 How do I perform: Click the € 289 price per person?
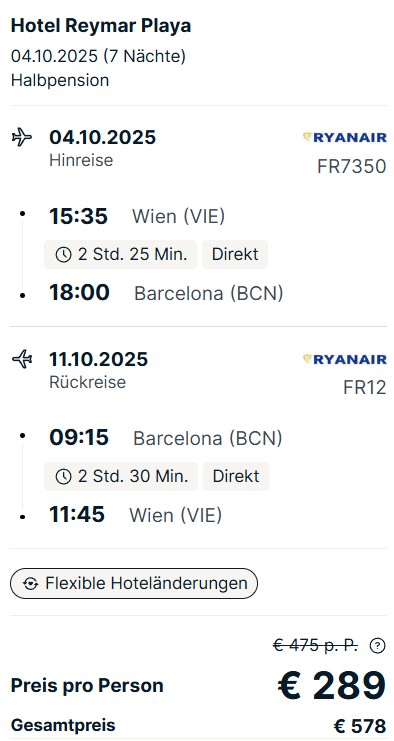coord(332,685)
